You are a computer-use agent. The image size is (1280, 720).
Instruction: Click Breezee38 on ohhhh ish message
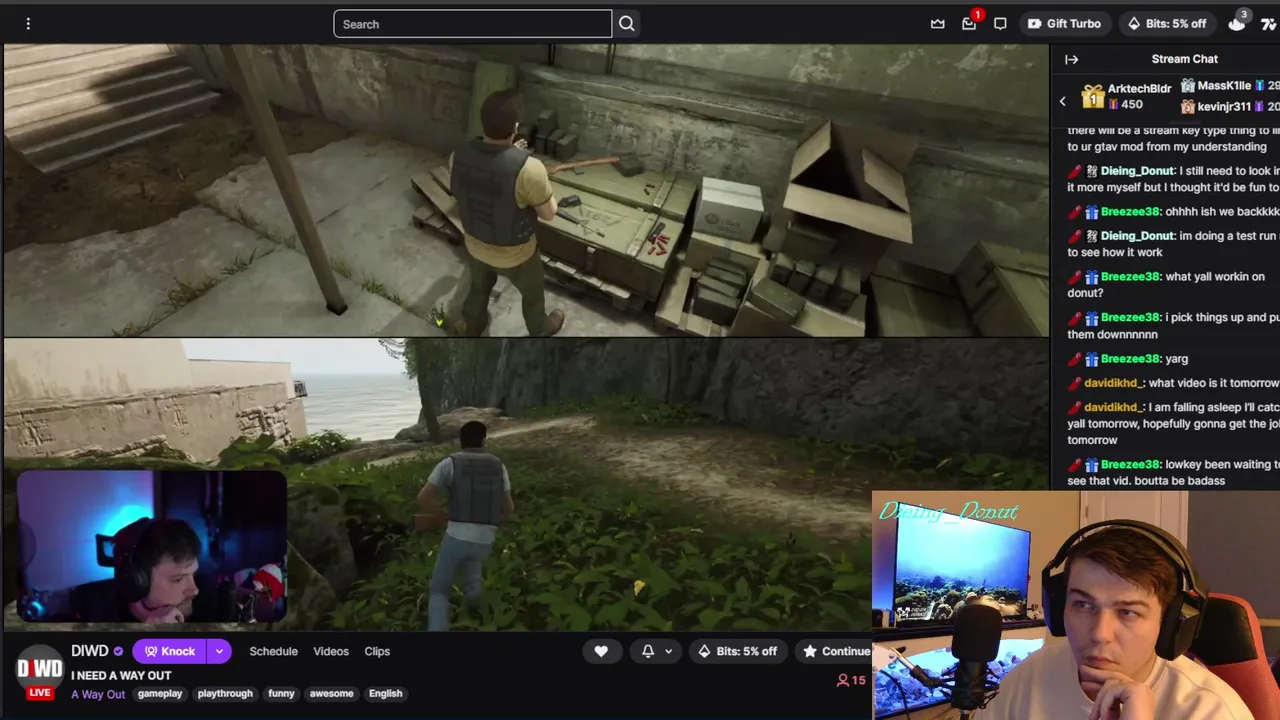[1131, 212]
